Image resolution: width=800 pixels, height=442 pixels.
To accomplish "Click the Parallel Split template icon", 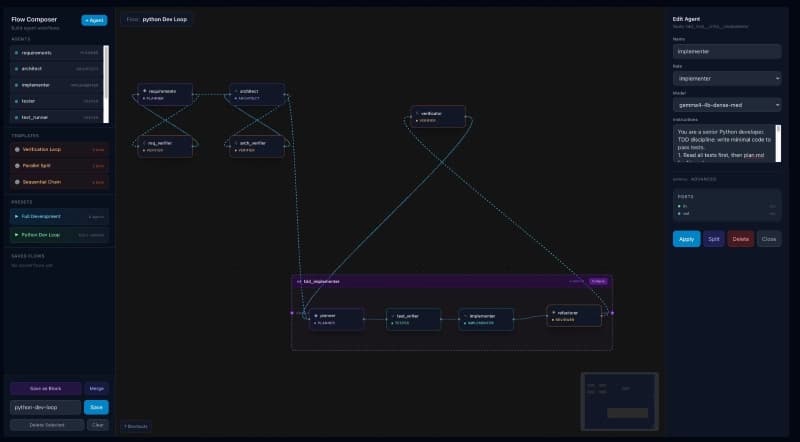I will click(17, 165).
